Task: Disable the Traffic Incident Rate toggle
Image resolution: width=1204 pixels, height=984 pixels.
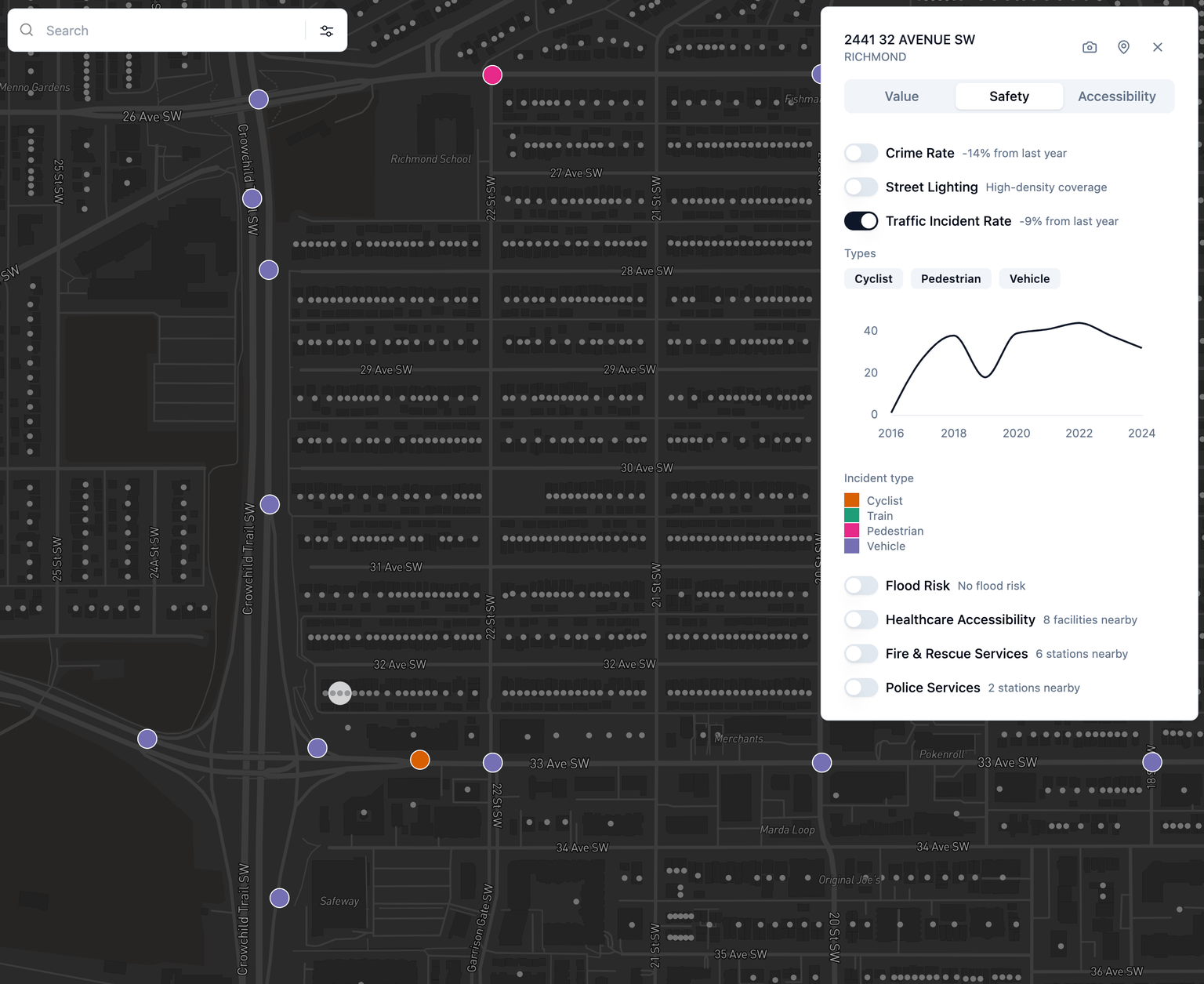Action: click(861, 220)
